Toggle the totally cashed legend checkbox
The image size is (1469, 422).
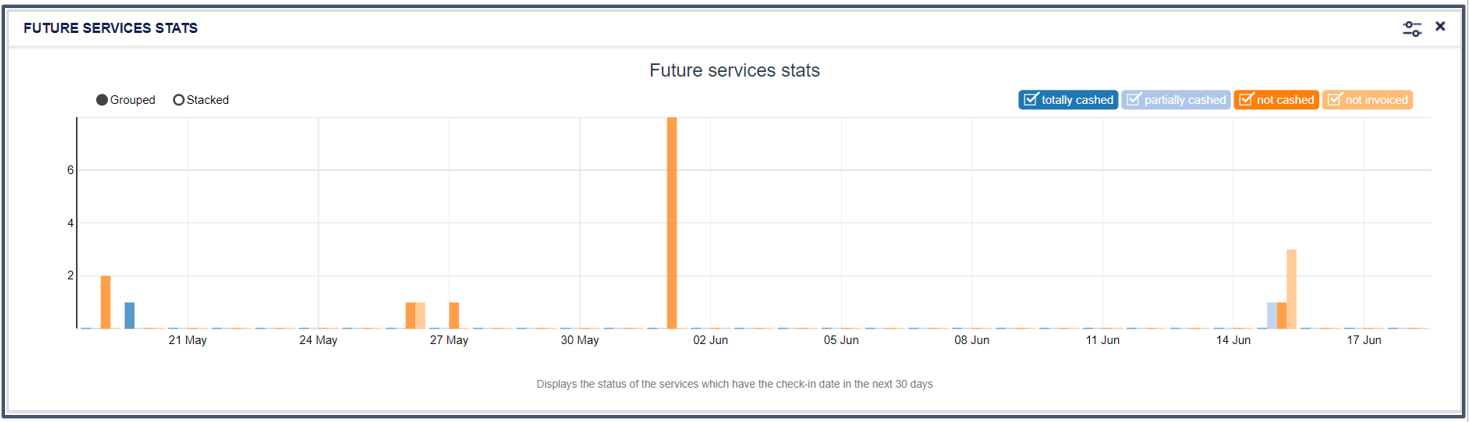point(1032,100)
